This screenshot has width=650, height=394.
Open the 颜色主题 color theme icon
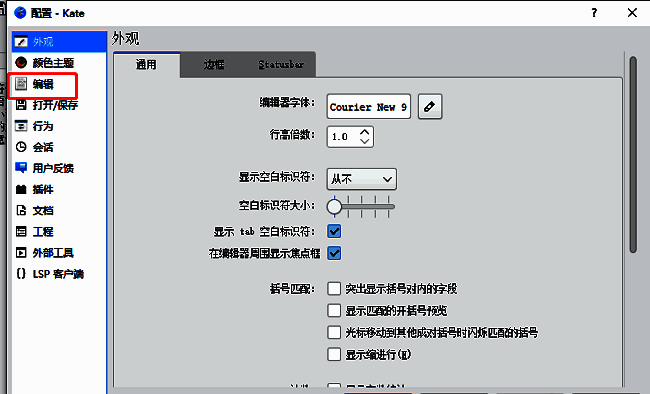pos(21,63)
